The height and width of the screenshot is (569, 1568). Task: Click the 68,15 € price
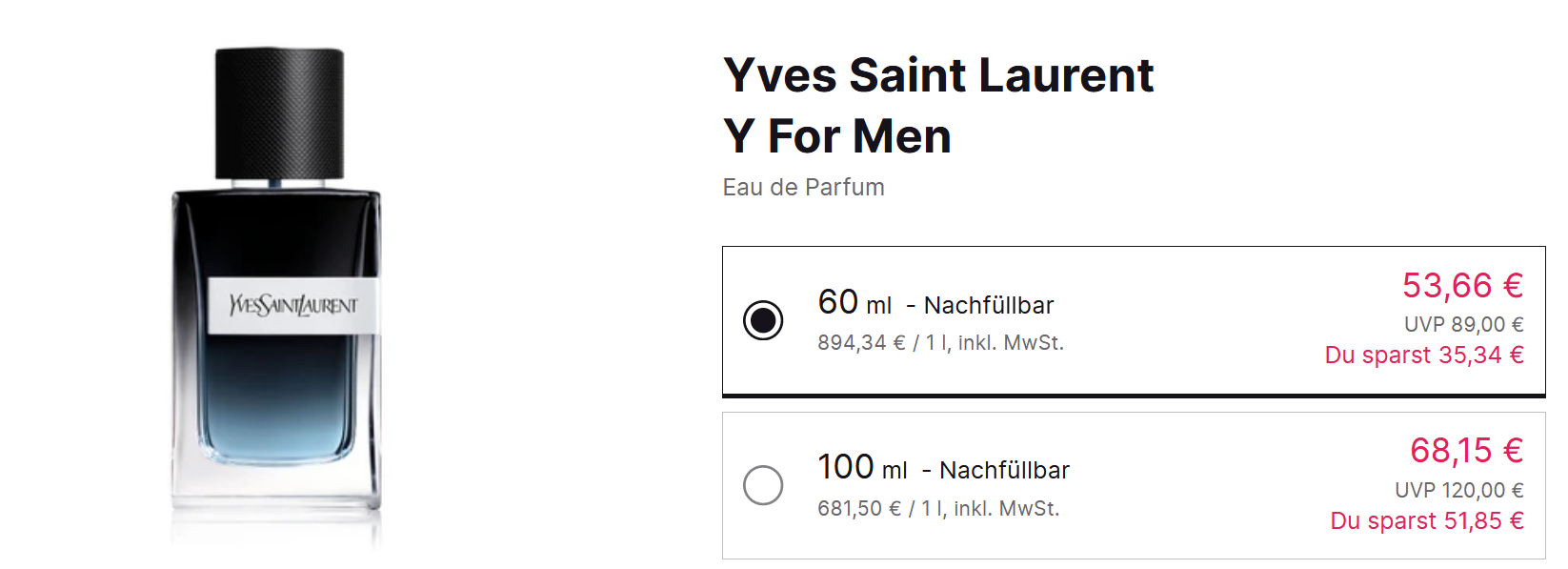point(1466,450)
